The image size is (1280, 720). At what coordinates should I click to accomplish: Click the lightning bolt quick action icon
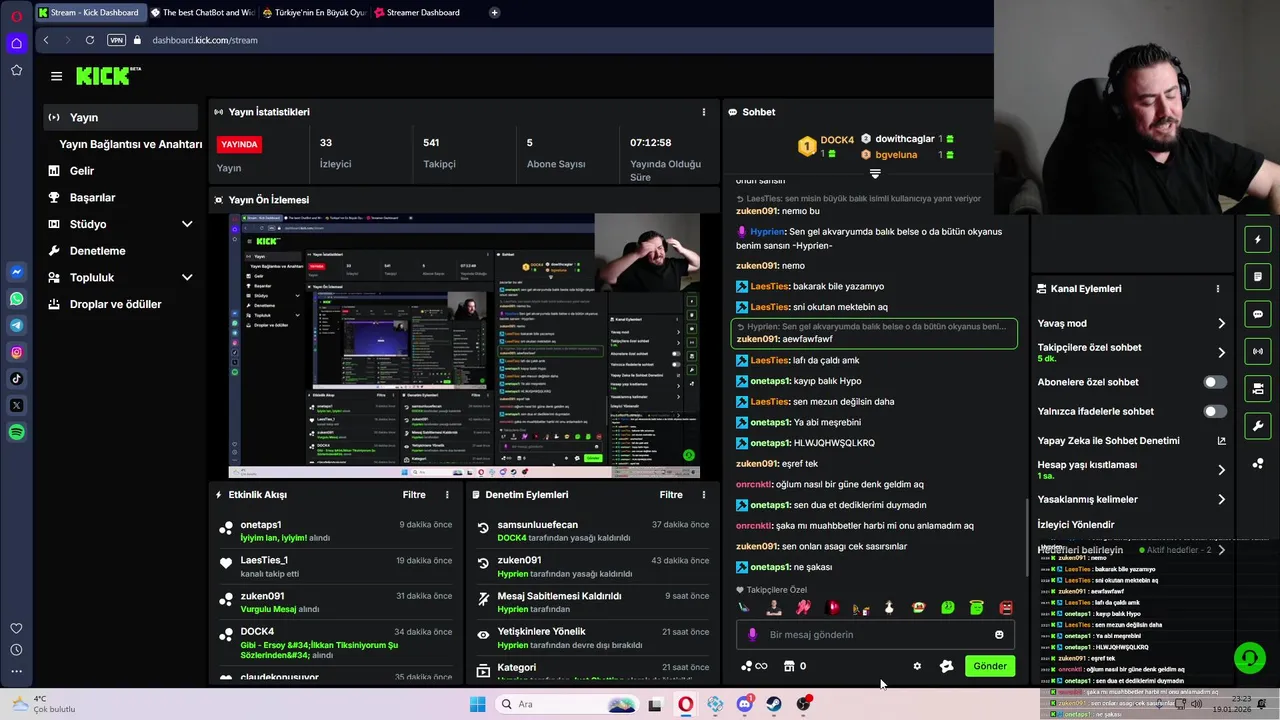point(1258,239)
